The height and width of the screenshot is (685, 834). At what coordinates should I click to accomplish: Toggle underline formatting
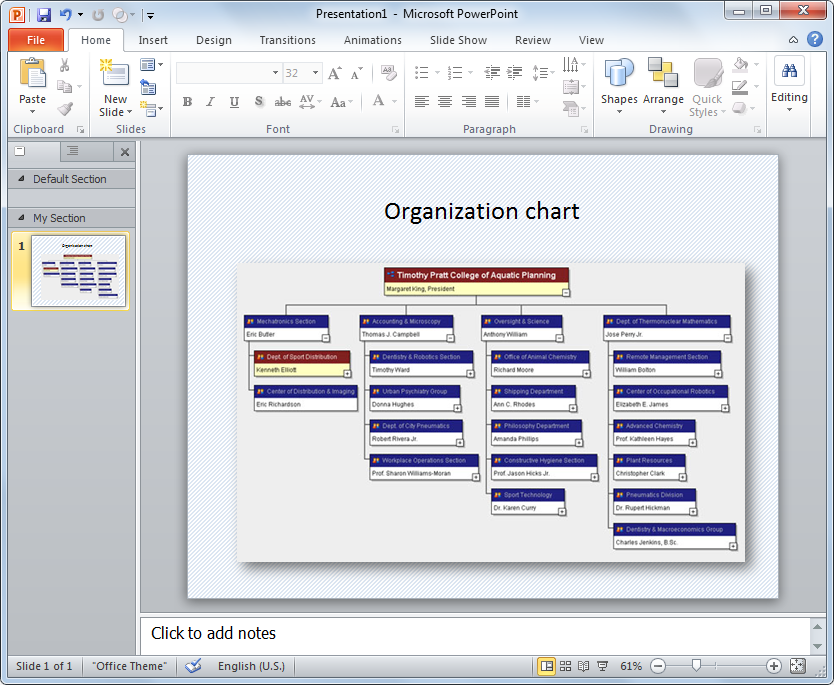point(232,101)
